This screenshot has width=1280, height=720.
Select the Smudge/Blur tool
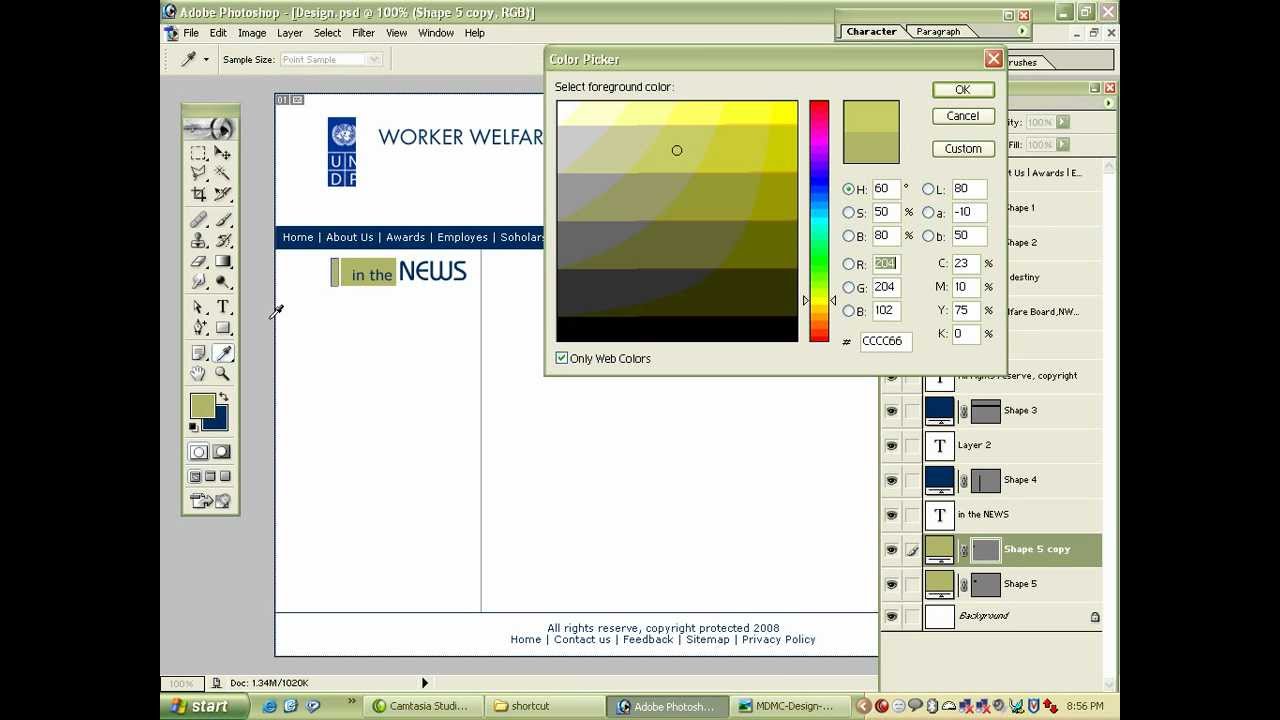point(198,283)
